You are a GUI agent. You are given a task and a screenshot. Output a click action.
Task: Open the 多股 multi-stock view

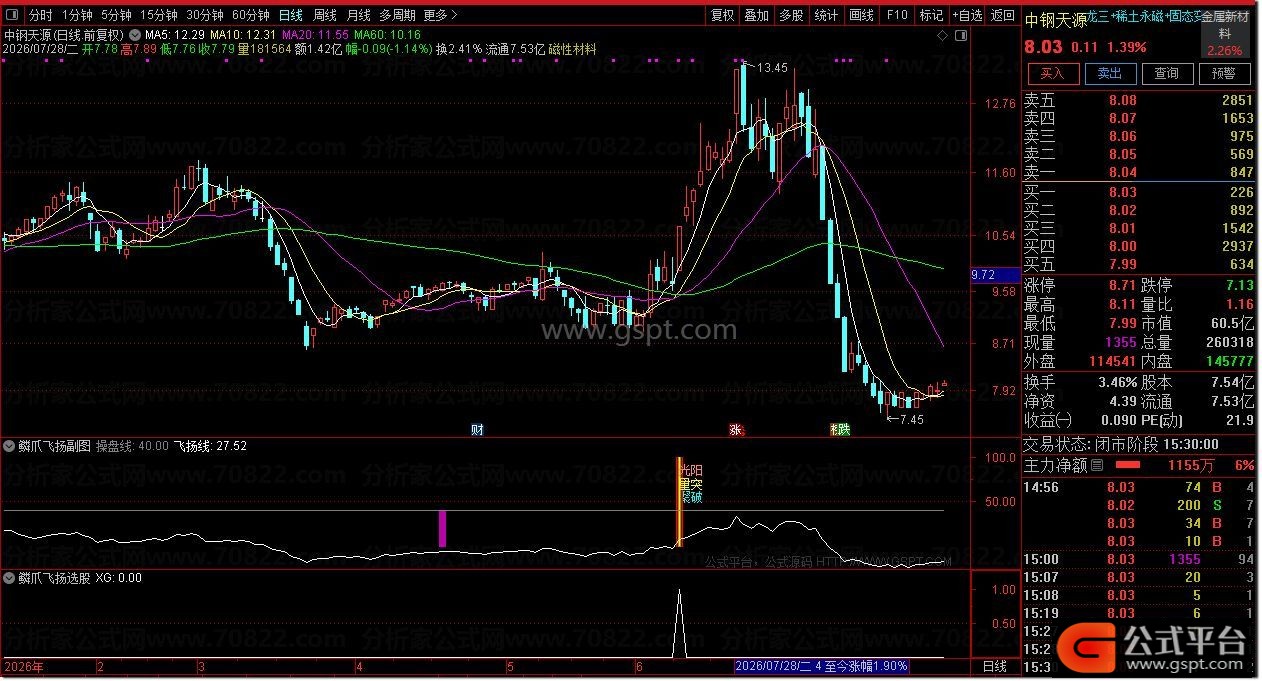pyautogui.click(x=791, y=15)
